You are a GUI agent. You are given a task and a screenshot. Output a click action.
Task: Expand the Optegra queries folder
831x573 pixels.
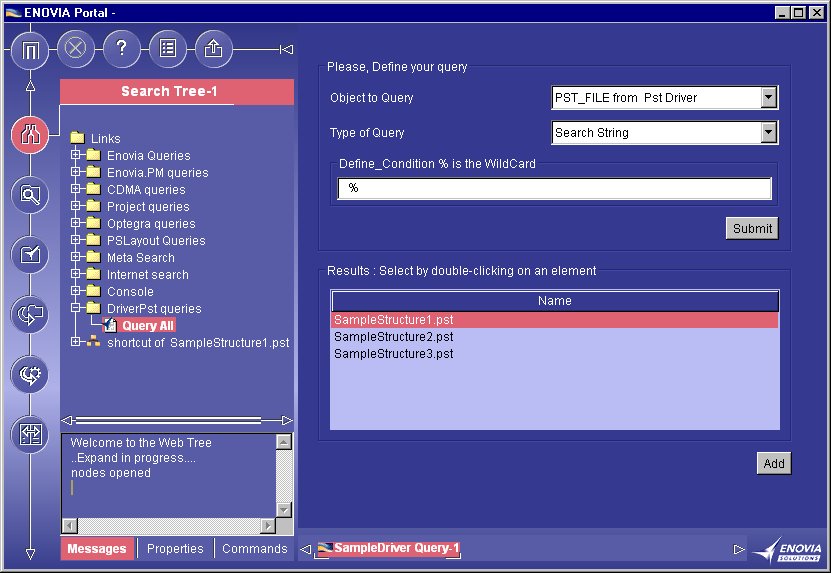(x=75, y=223)
